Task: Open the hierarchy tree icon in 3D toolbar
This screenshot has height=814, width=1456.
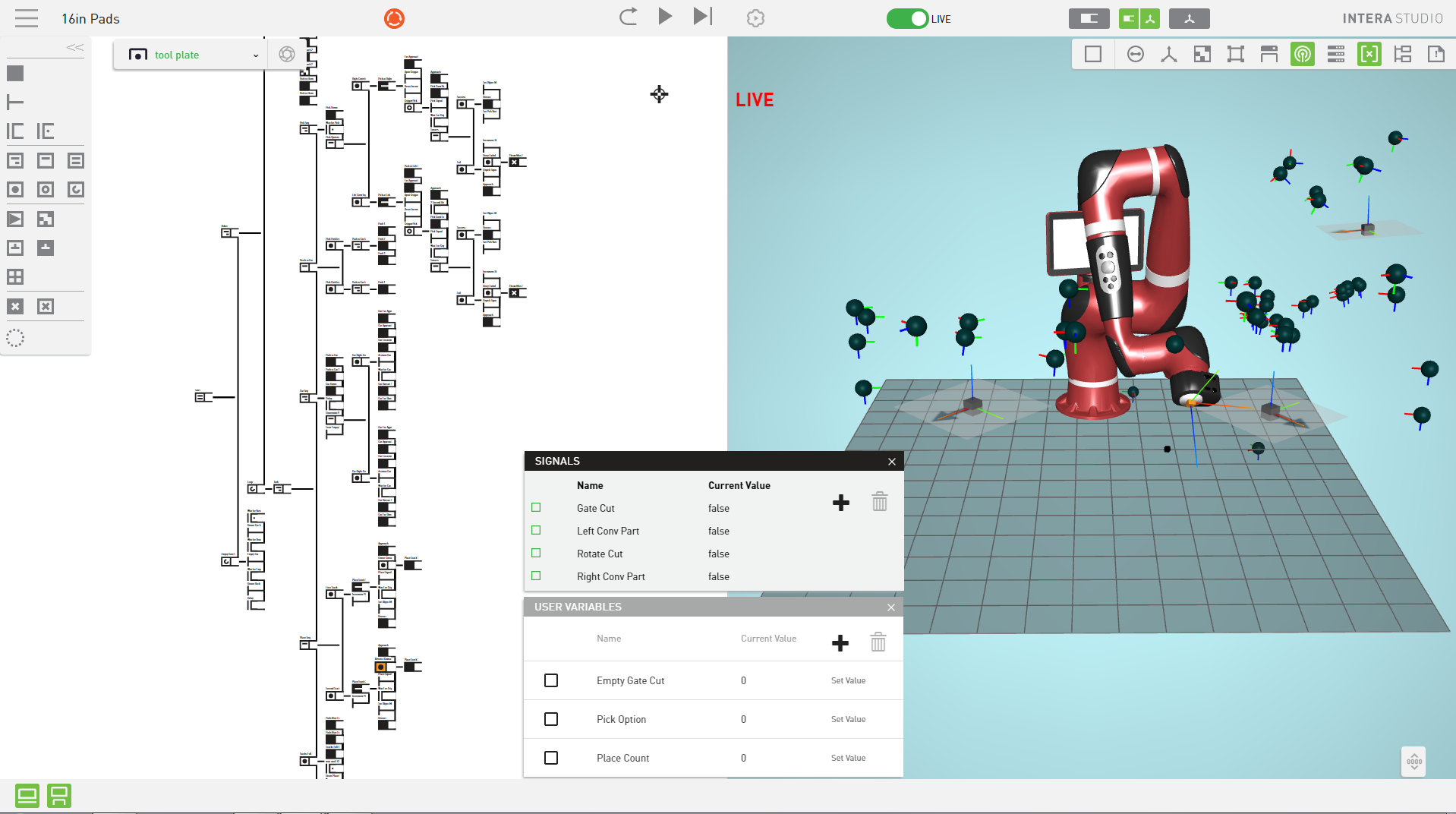Action: coord(1403,54)
